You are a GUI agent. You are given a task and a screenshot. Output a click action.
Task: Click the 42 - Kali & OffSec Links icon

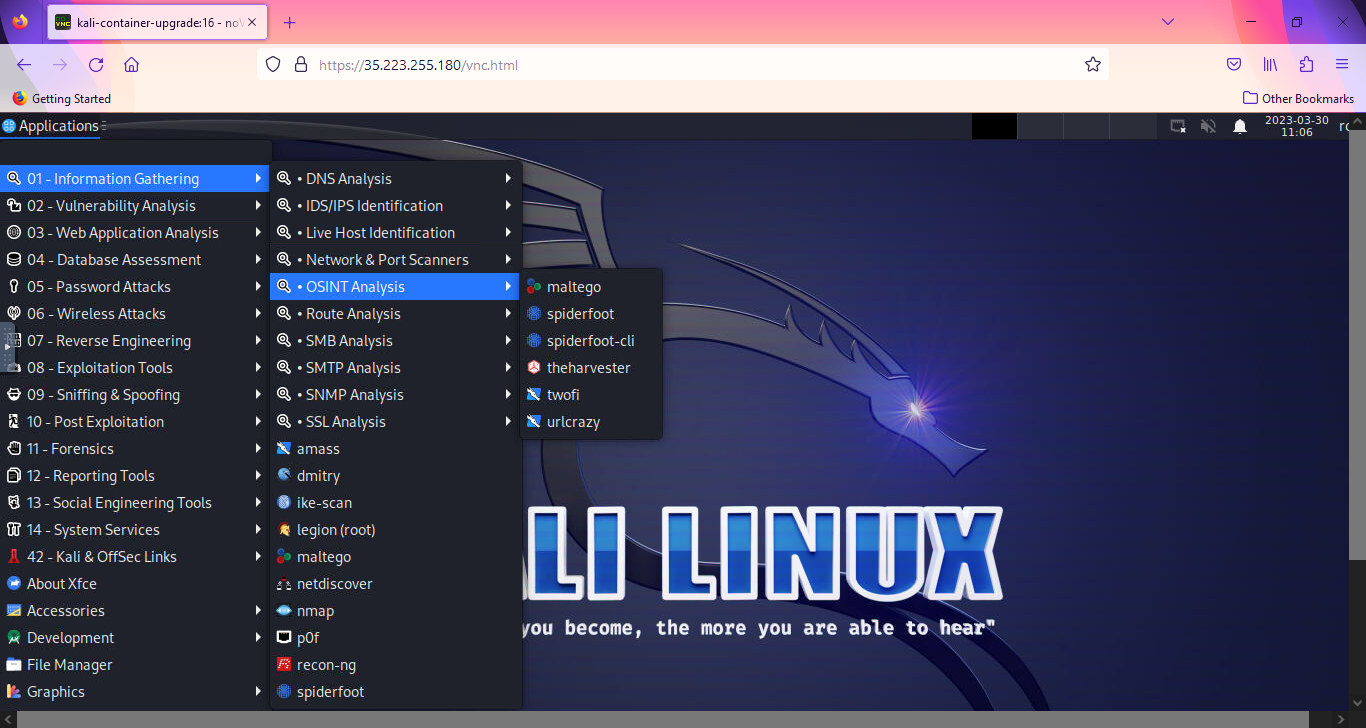coord(14,557)
